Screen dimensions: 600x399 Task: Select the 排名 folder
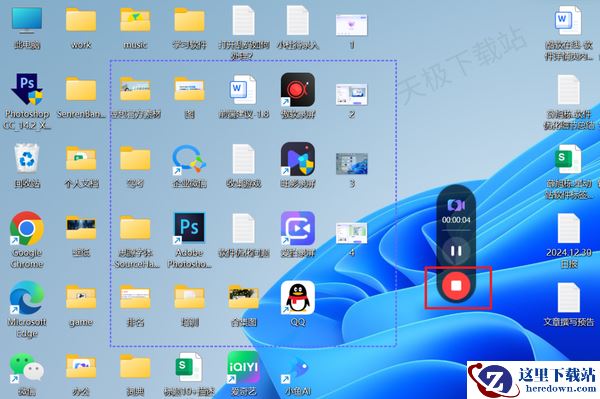pyautogui.click(x=135, y=297)
